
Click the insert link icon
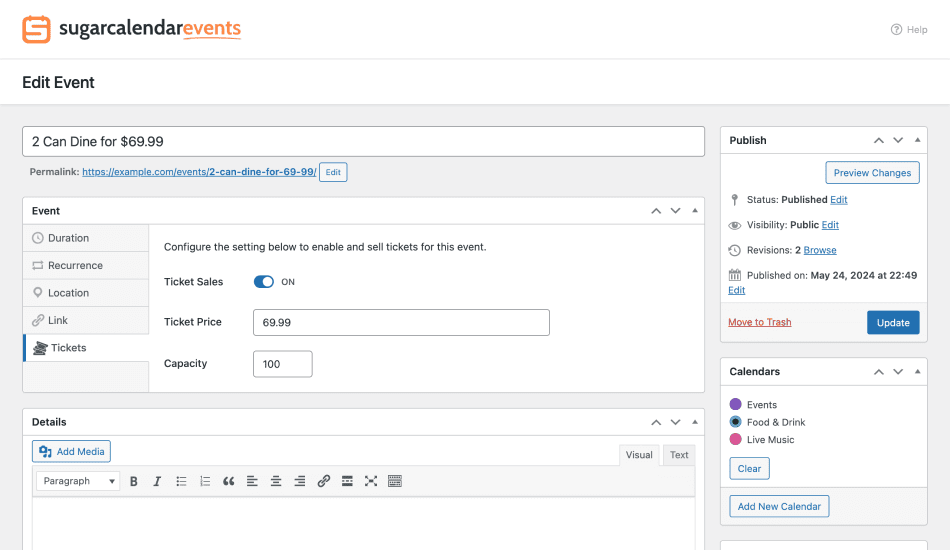pos(323,481)
